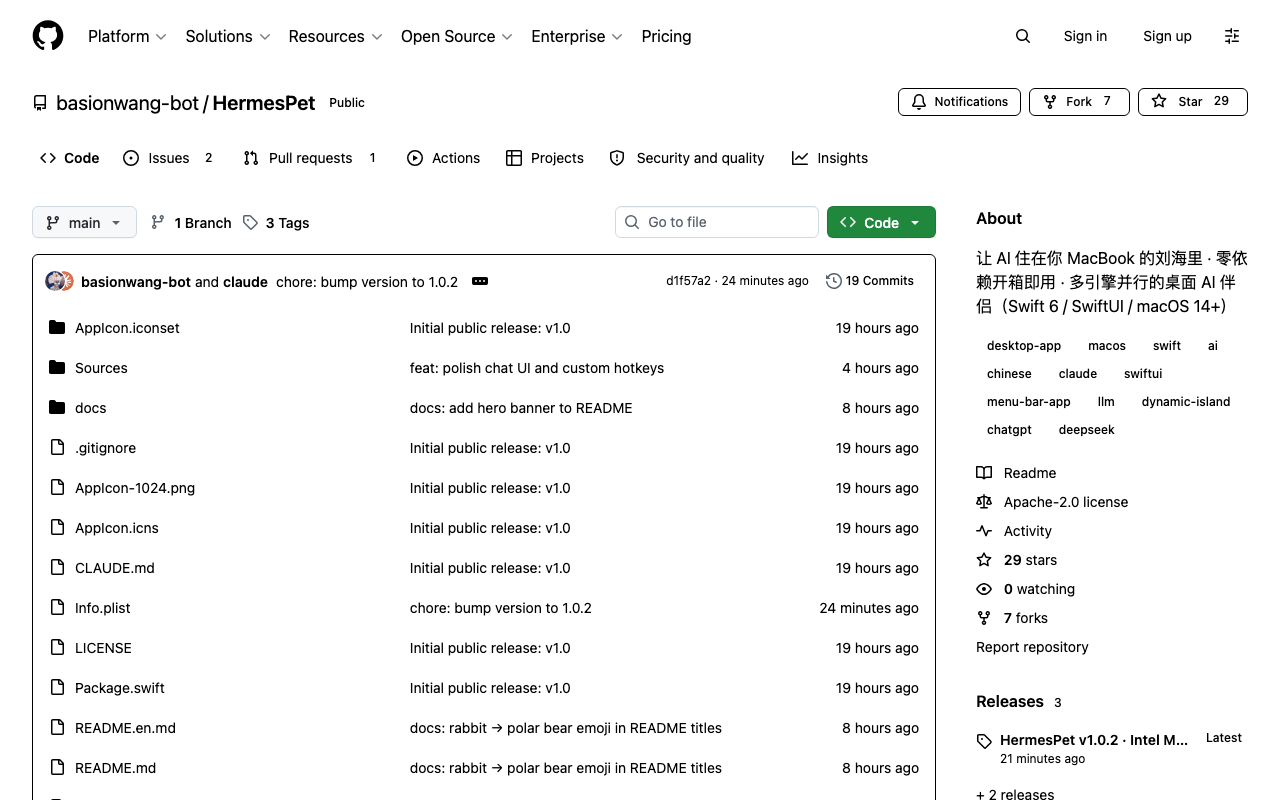This screenshot has height=800, width=1280.
Task: Click the fork icon beside 7 forks
Action: click(x=984, y=618)
